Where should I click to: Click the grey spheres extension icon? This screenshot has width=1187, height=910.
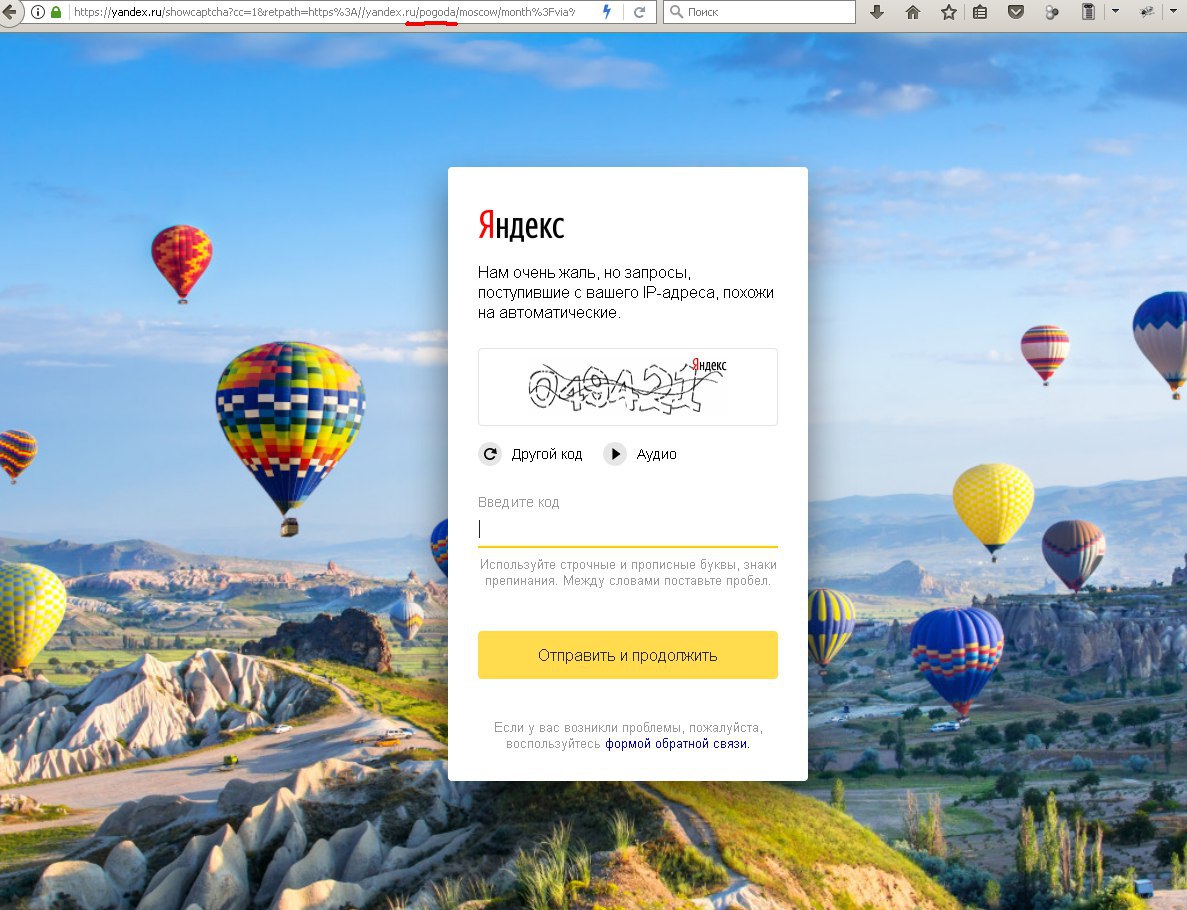pyautogui.click(x=1051, y=12)
